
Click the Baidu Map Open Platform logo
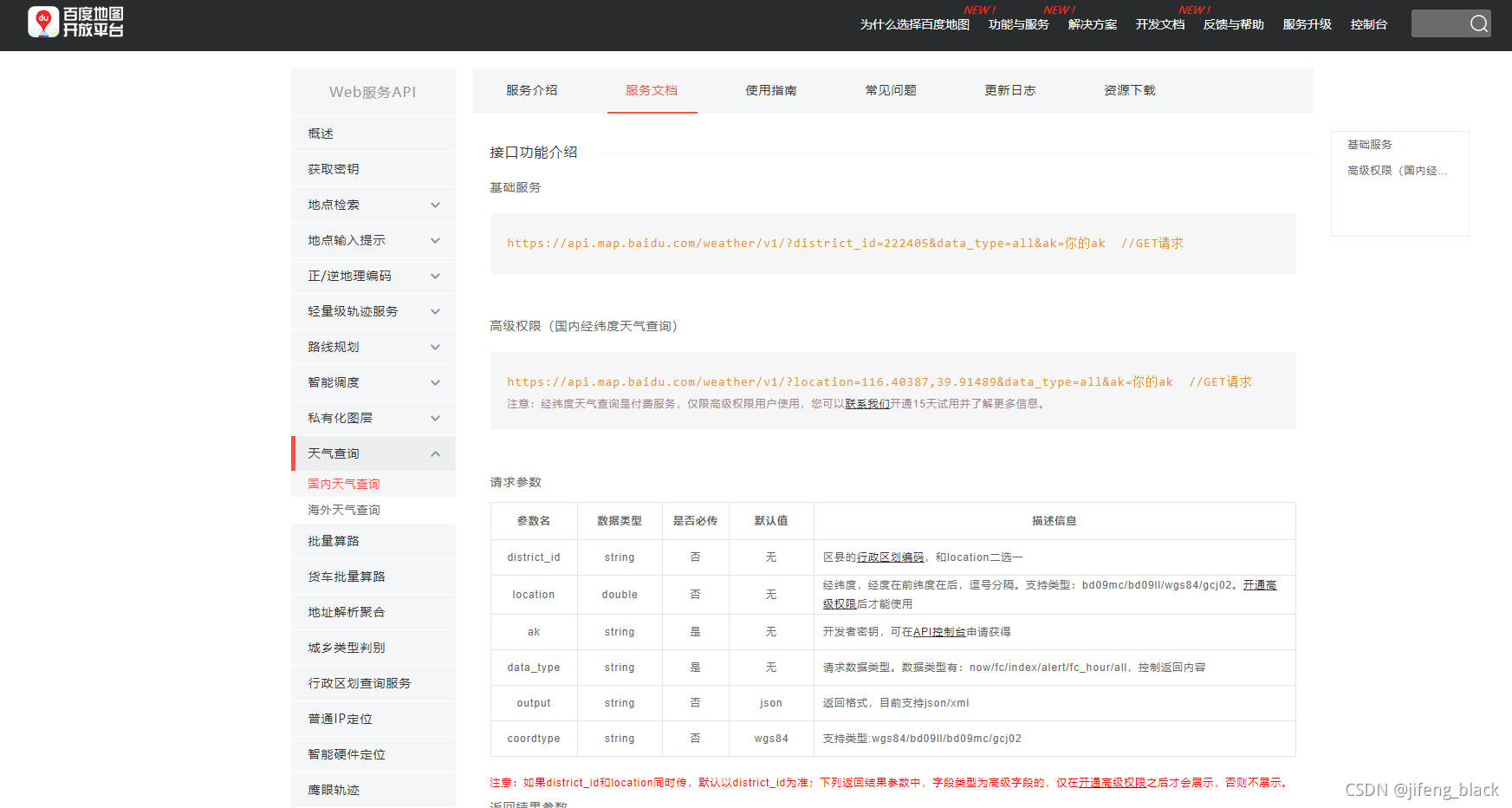75,23
